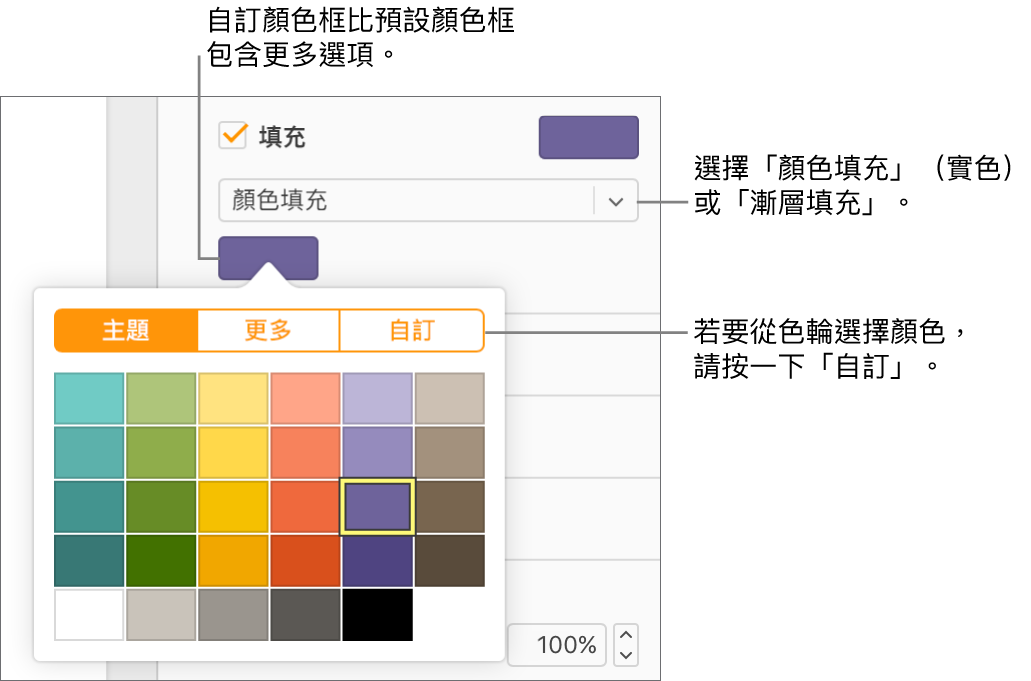Select the third-row dark teal swatch
This screenshot has height=681, width=1031.
pos(89,506)
